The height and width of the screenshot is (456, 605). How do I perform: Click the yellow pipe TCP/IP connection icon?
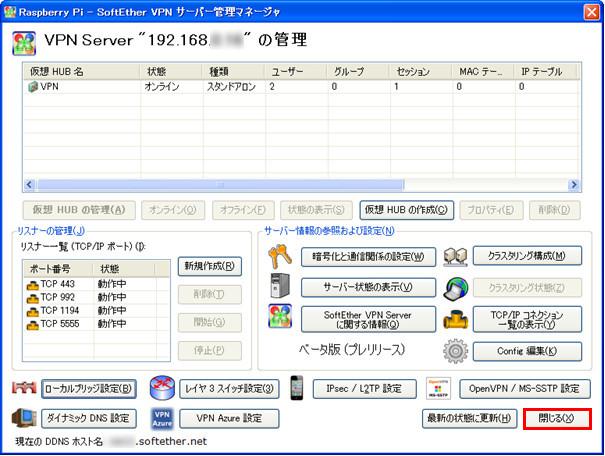pyautogui.click(x=455, y=319)
